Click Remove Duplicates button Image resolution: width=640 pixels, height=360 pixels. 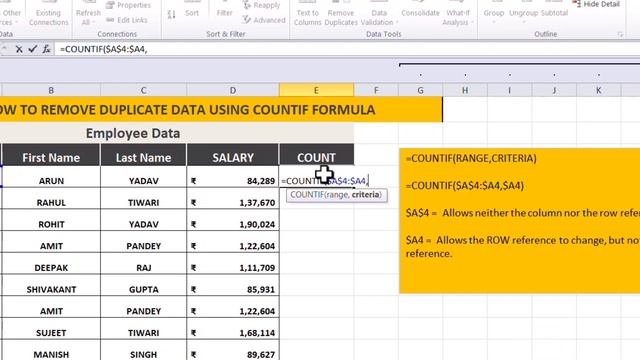click(341, 14)
